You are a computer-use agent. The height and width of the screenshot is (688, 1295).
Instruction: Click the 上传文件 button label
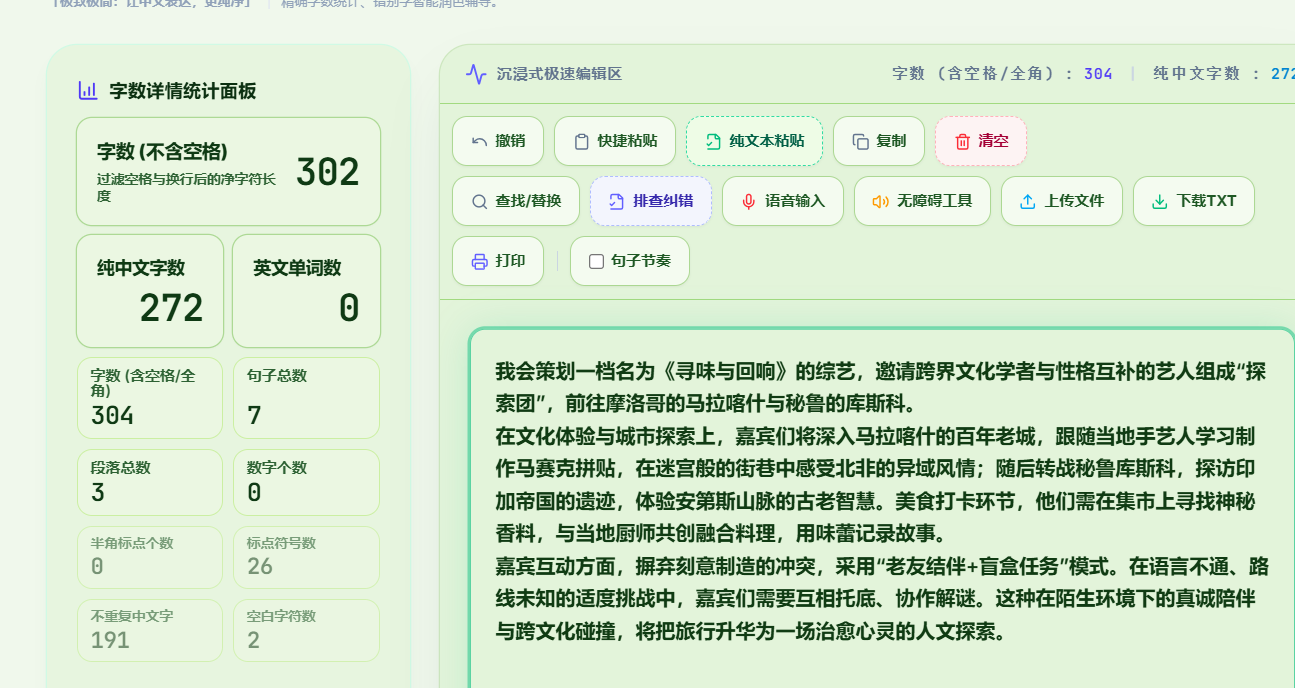(1074, 201)
